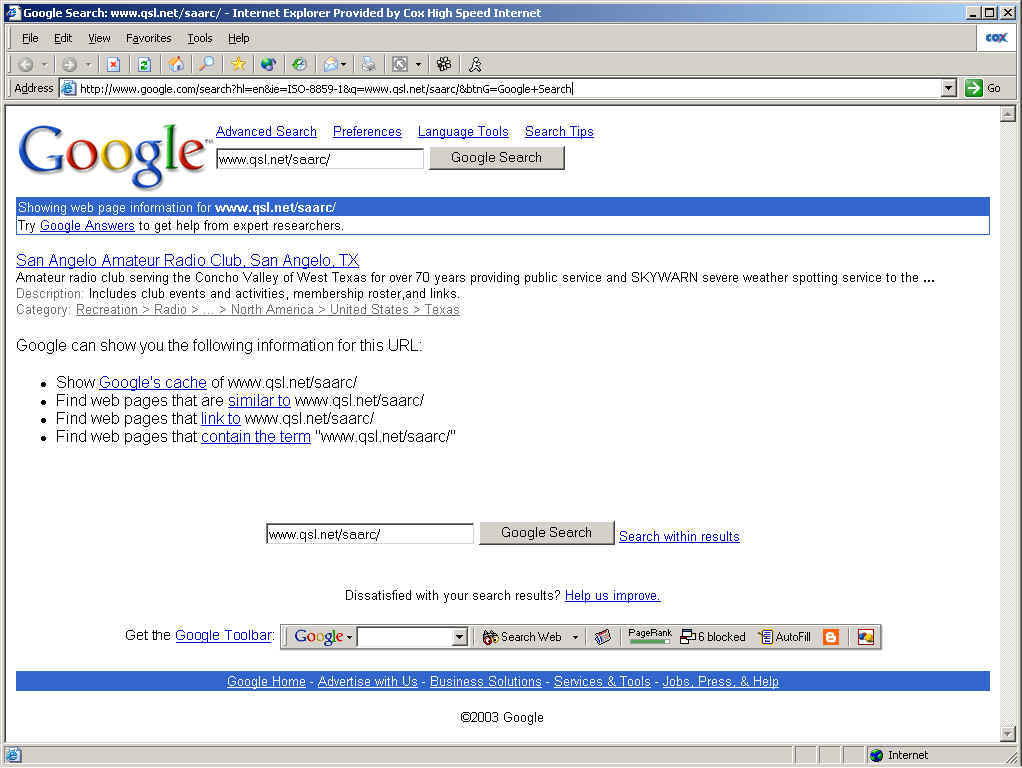Go to the Home page icon
This screenshot has width=1022, height=768.
[175, 65]
